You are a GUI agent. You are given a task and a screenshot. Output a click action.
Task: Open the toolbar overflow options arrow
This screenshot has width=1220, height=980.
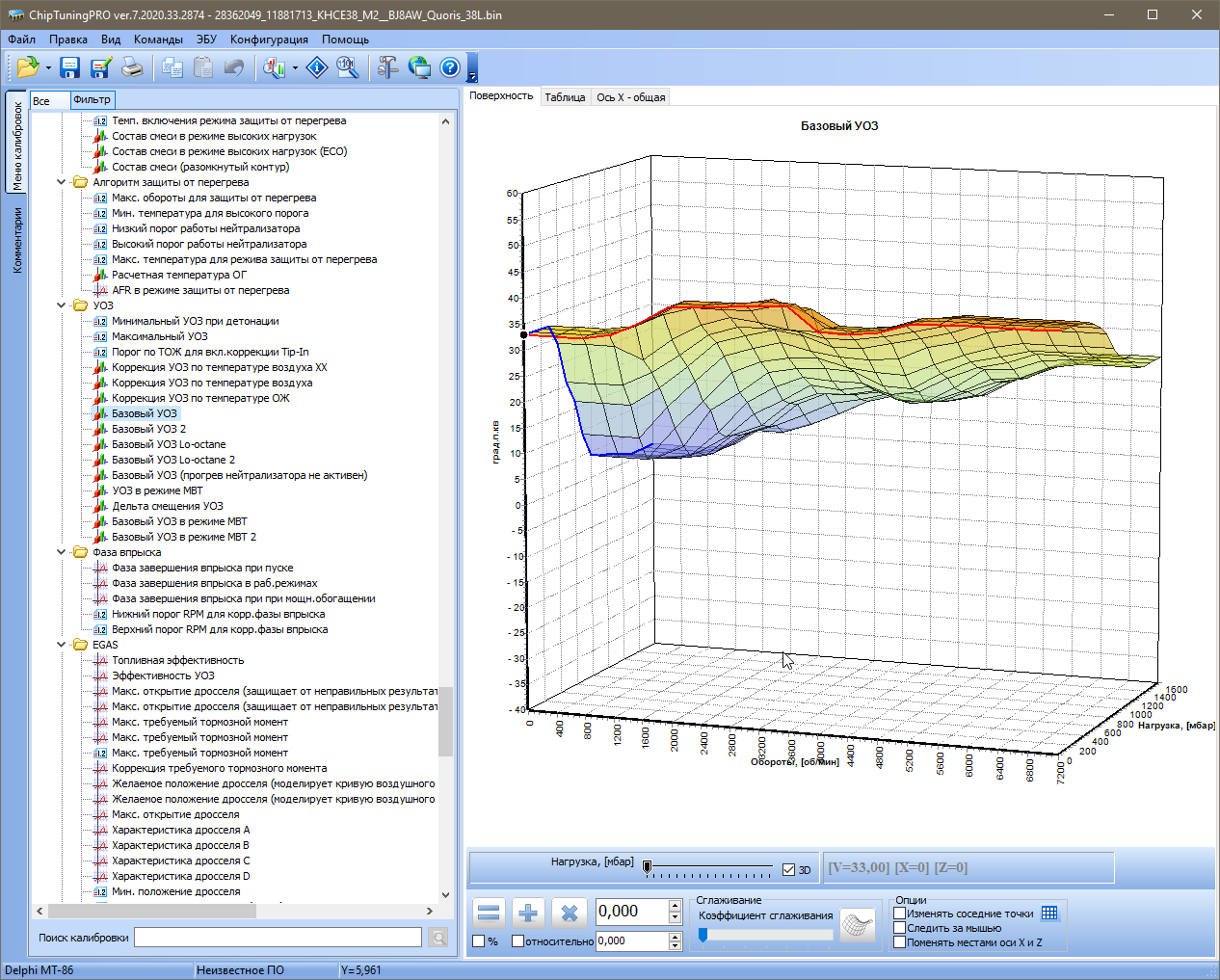coord(472,75)
